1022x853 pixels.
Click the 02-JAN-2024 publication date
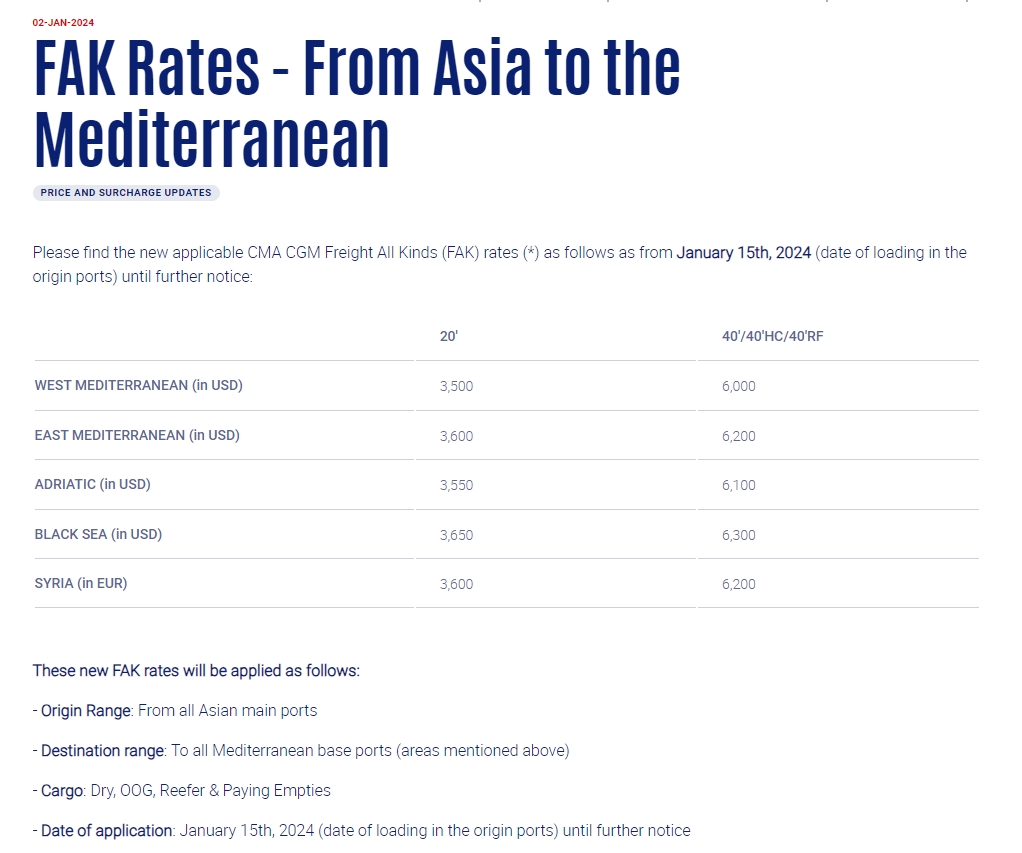click(x=63, y=22)
